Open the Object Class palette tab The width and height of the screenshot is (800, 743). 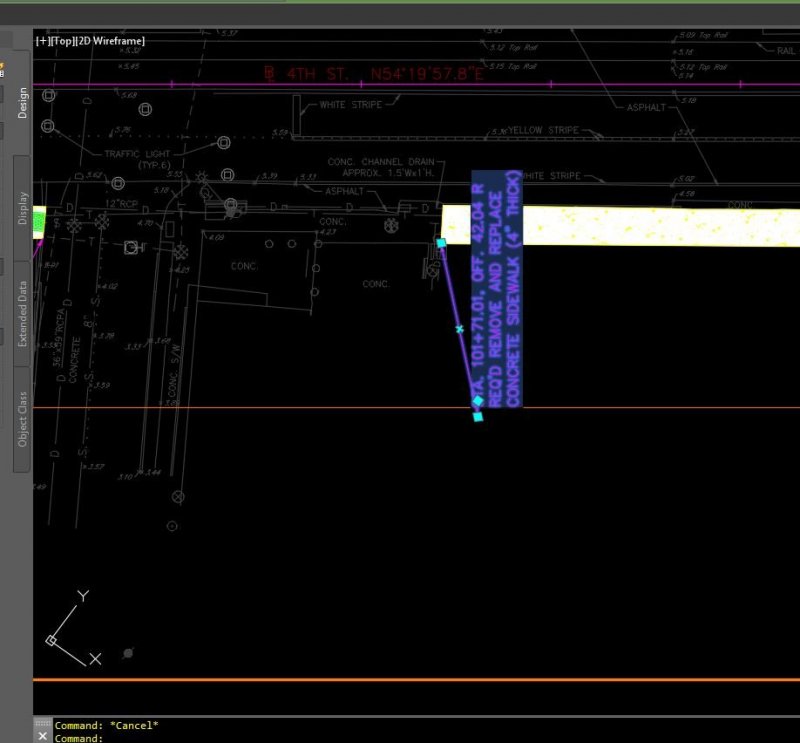pos(22,417)
